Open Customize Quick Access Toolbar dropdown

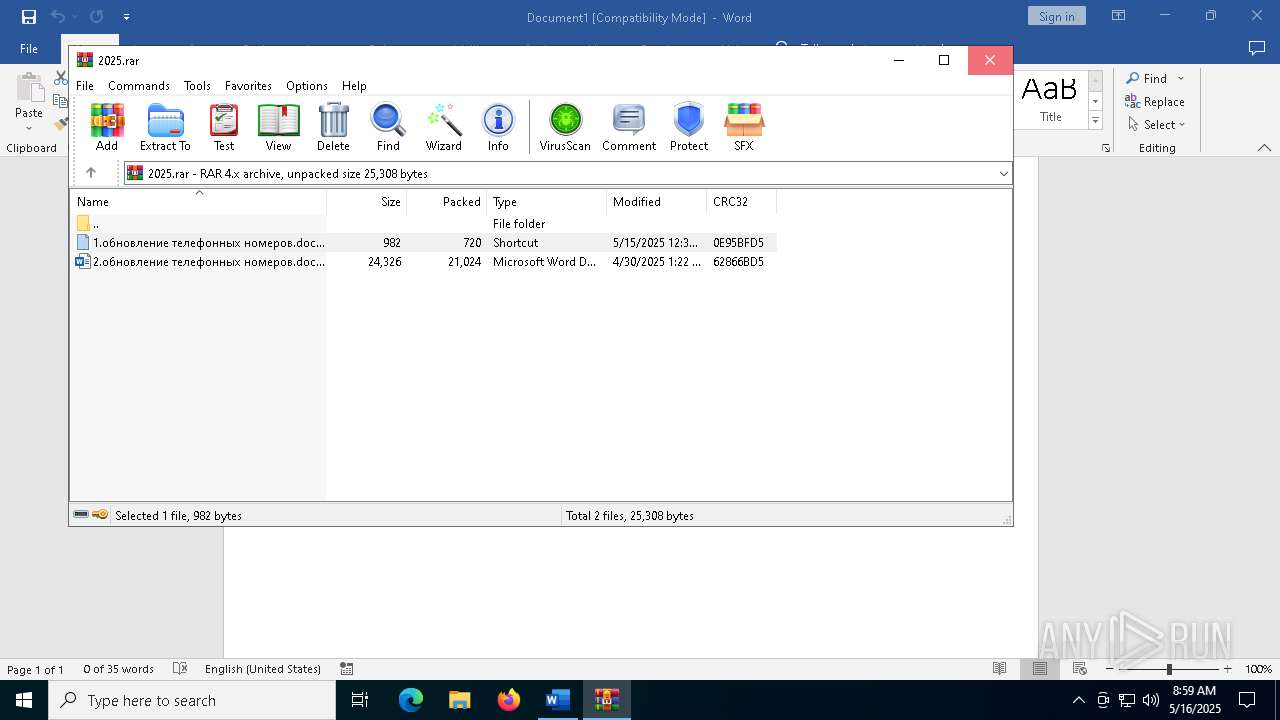126,17
